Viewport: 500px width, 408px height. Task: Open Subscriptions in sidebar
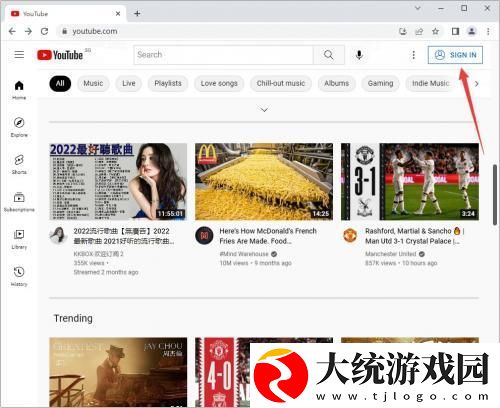[19, 202]
